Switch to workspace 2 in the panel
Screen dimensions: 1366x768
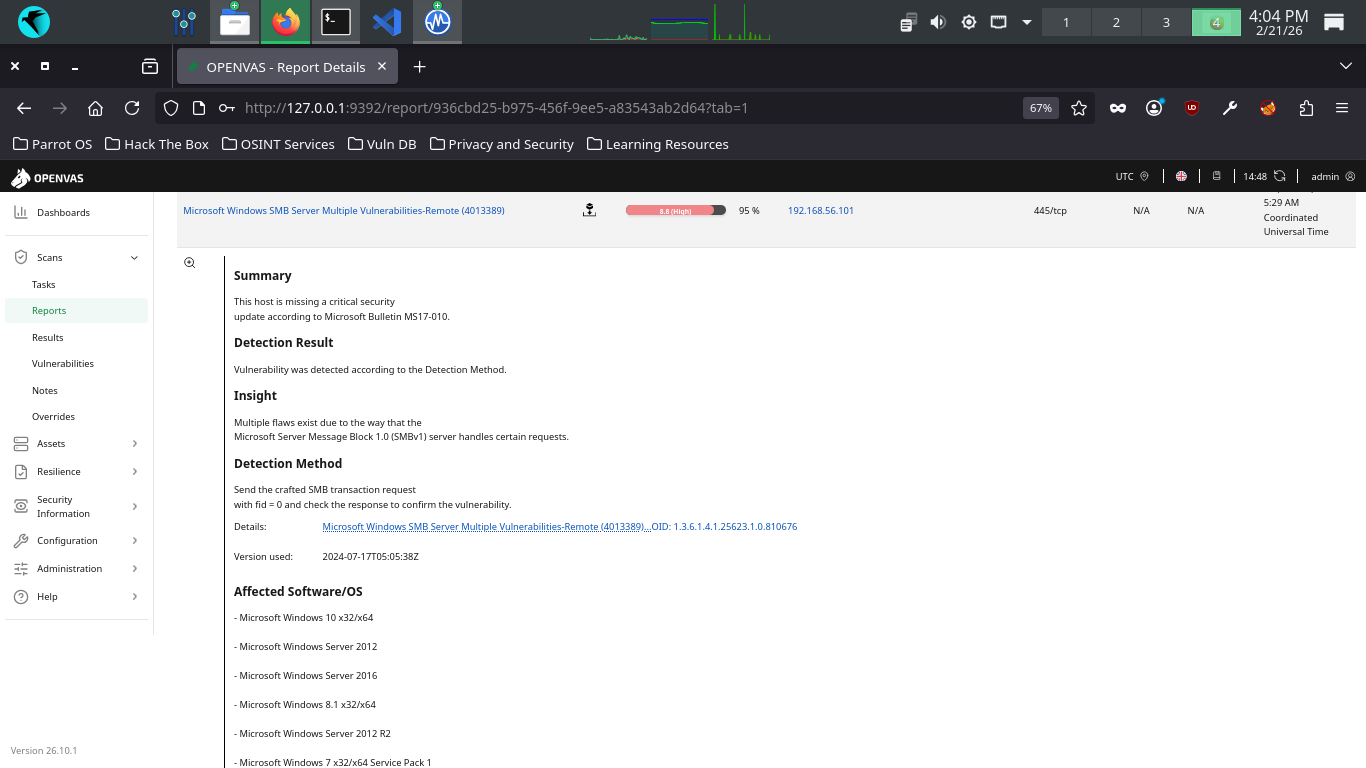pyautogui.click(x=1116, y=22)
